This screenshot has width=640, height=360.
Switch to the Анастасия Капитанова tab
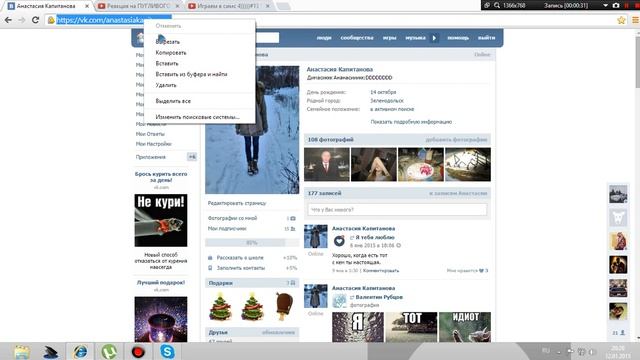46,6
